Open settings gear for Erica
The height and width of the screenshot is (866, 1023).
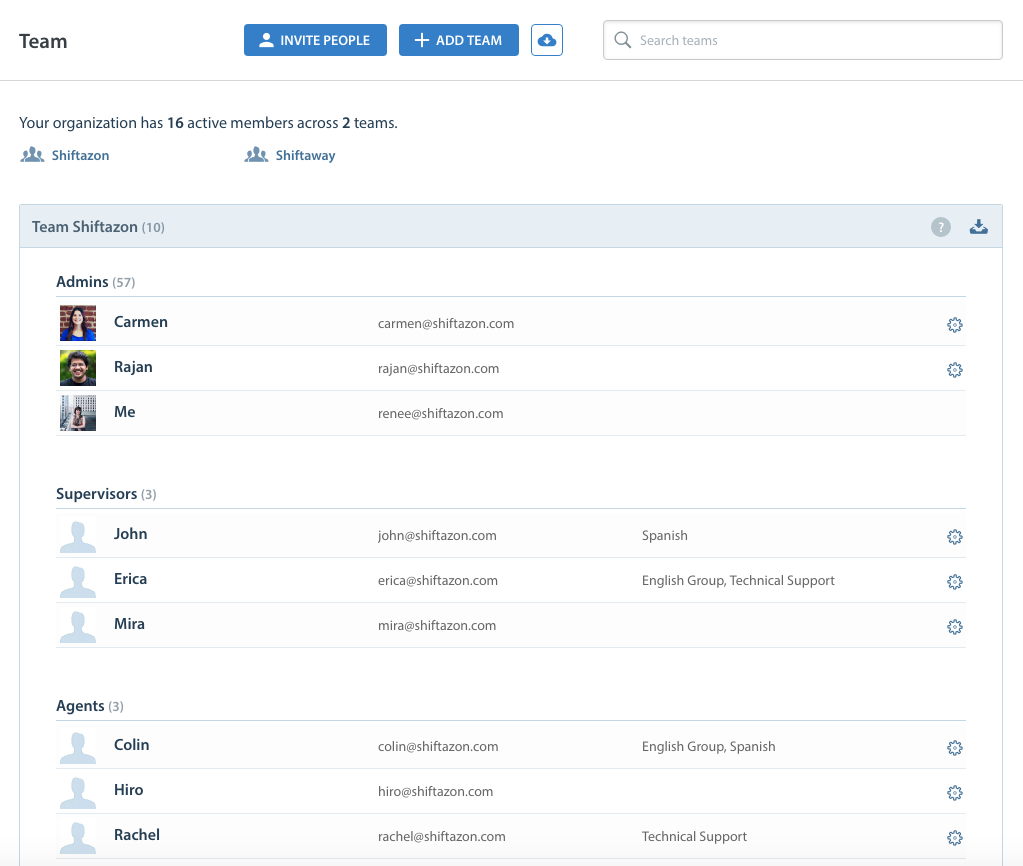pos(954,582)
